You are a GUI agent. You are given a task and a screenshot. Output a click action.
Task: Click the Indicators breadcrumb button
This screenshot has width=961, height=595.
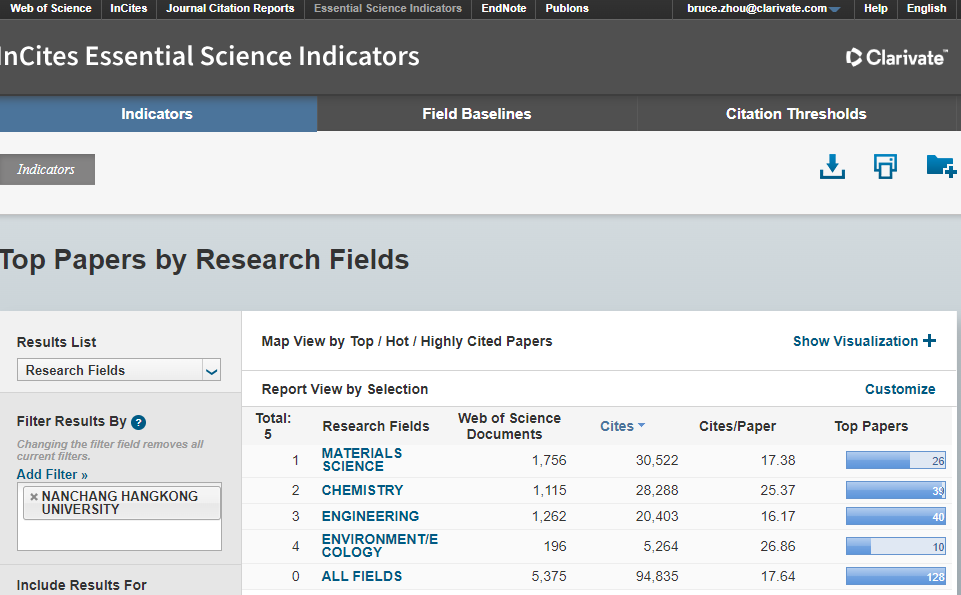click(46, 170)
